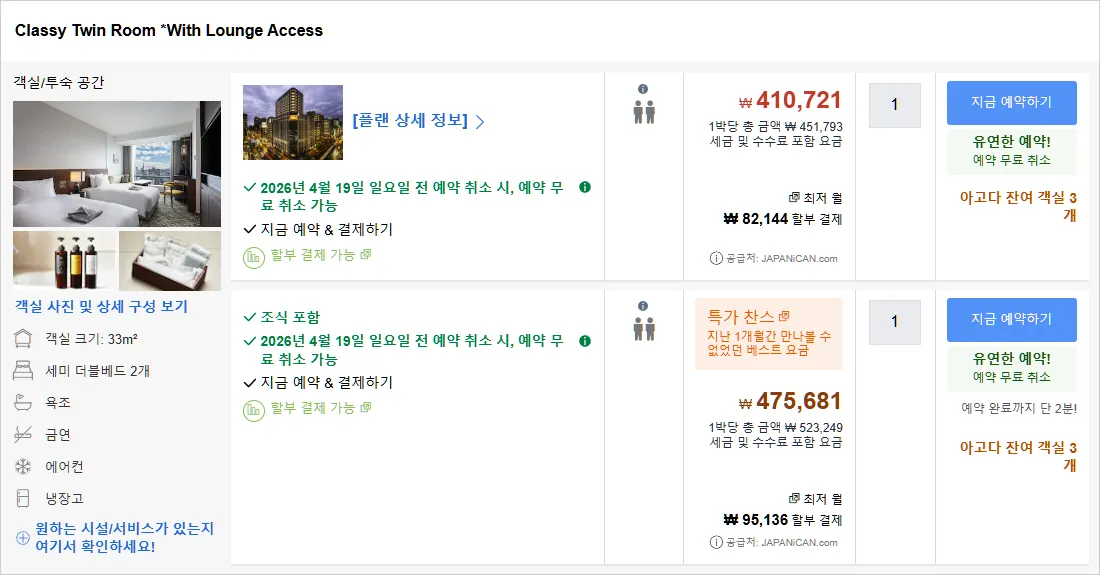This screenshot has width=1100, height=575.
Task: Click the ₩475,681 price
Action: pyautogui.click(x=790, y=401)
